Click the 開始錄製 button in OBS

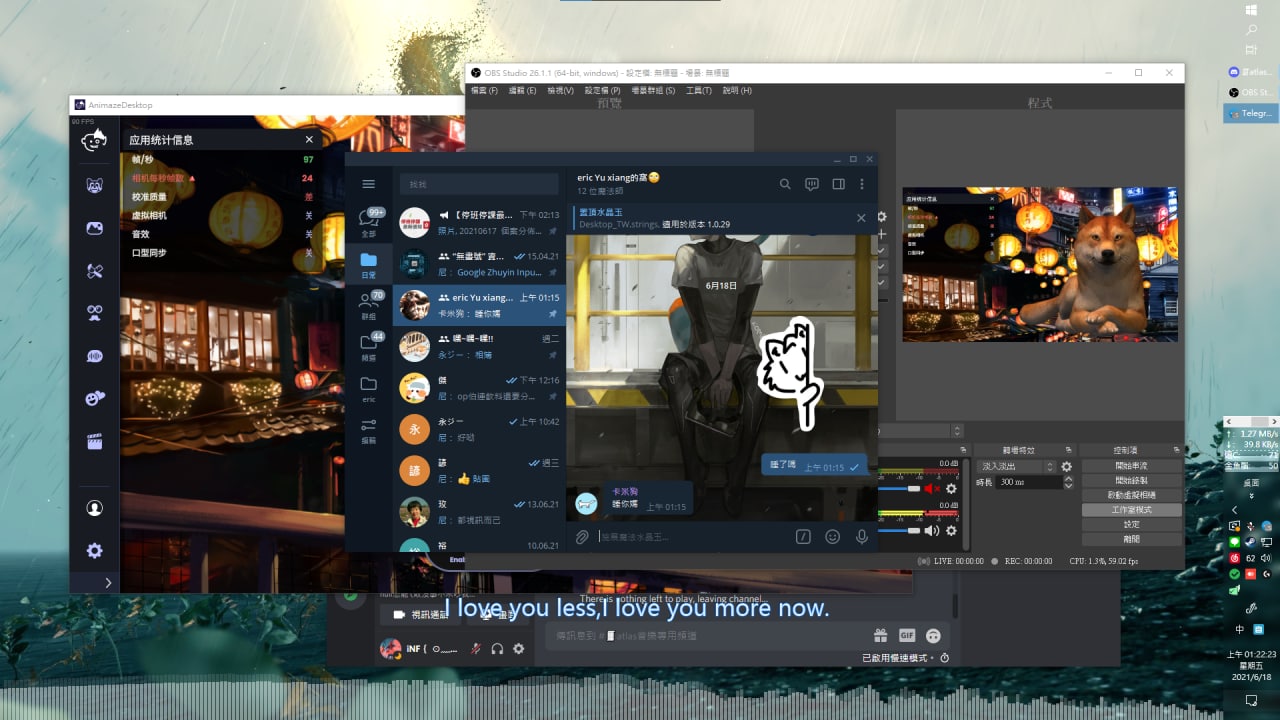(x=1131, y=481)
